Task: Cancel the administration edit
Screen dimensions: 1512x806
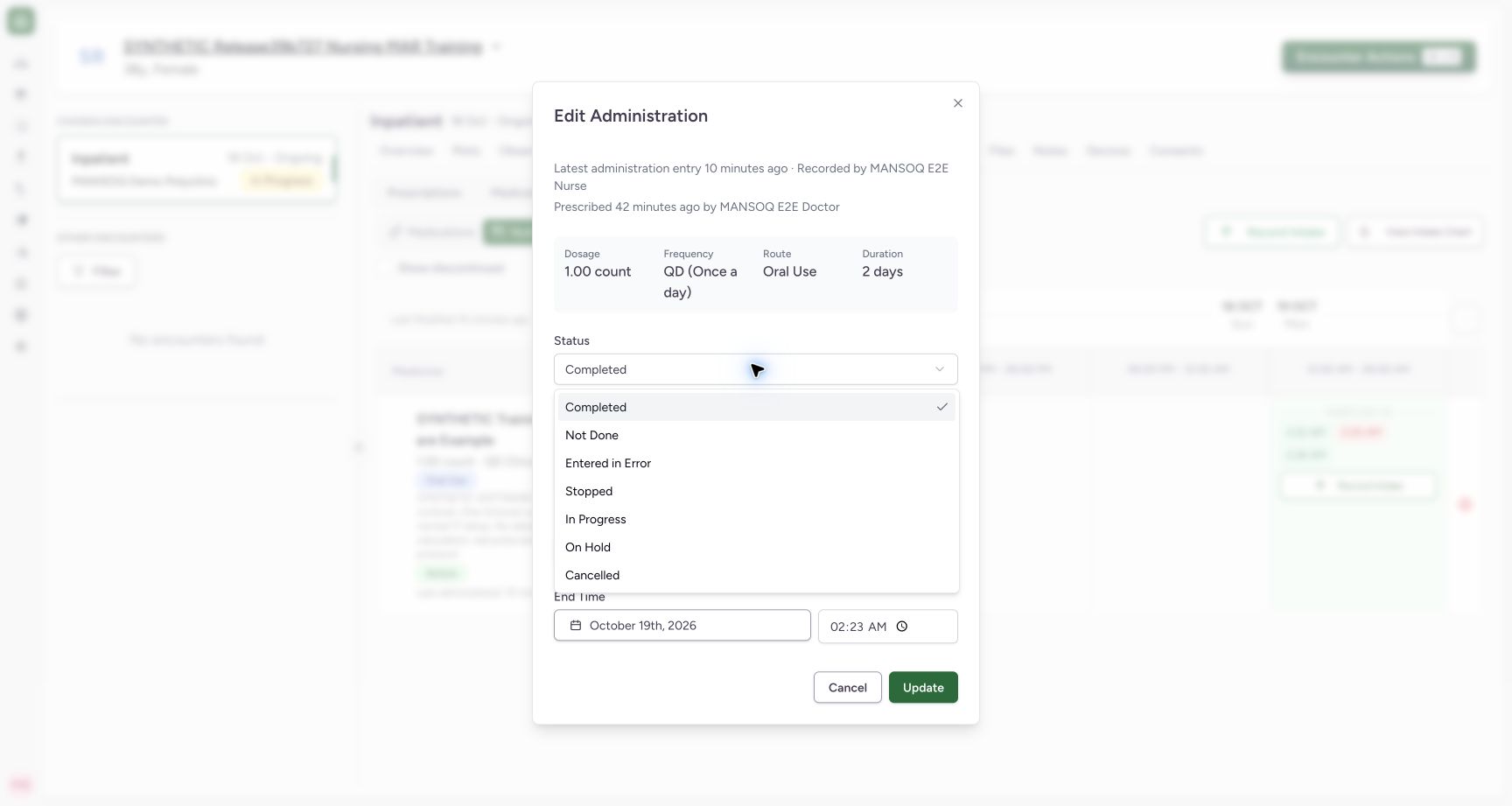Action: pyautogui.click(x=848, y=688)
